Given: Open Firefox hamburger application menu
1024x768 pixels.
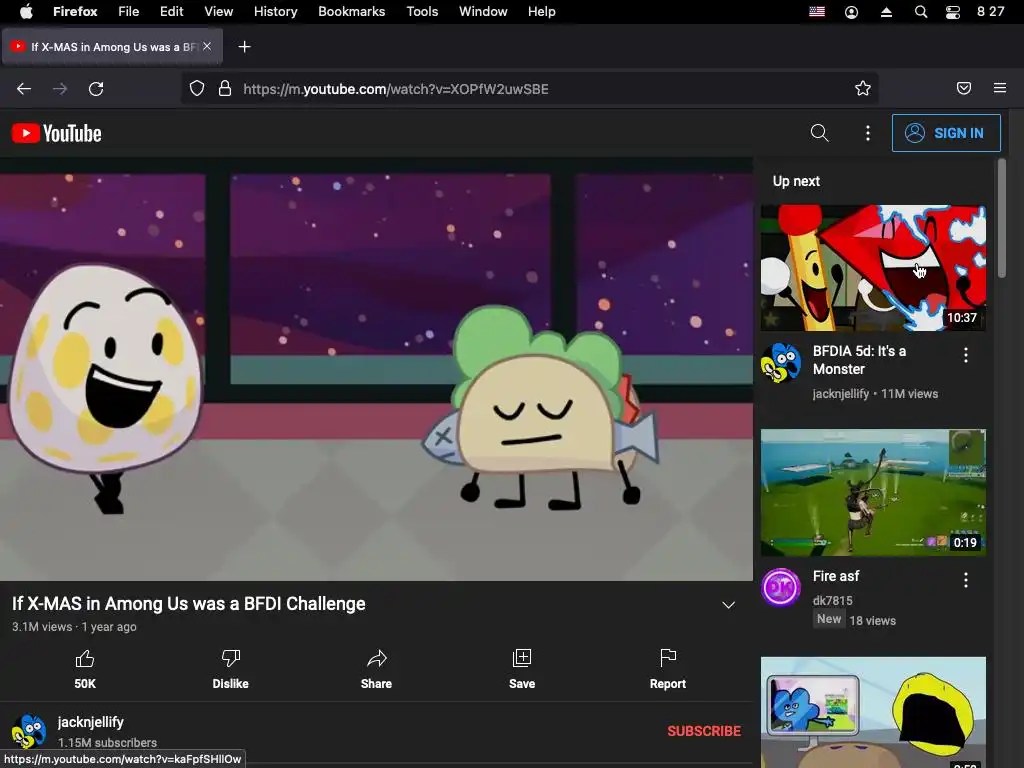Looking at the screenshot, I should 999,88.
